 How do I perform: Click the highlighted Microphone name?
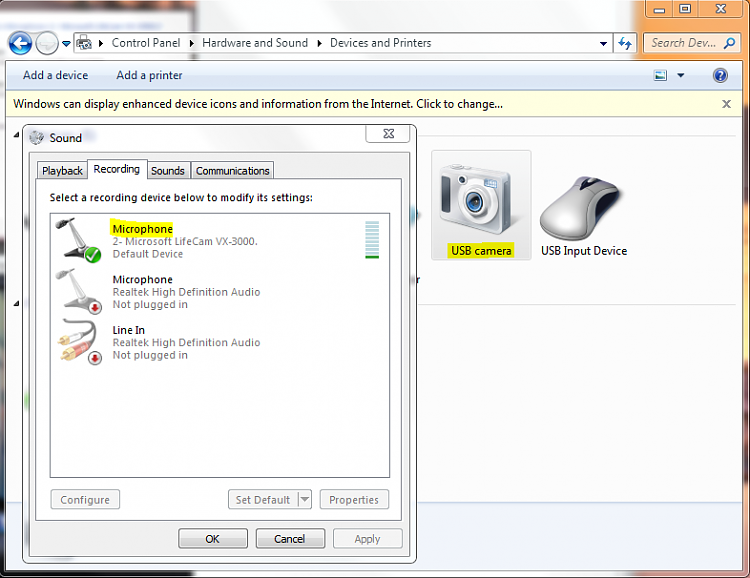[x=143, y=229]
